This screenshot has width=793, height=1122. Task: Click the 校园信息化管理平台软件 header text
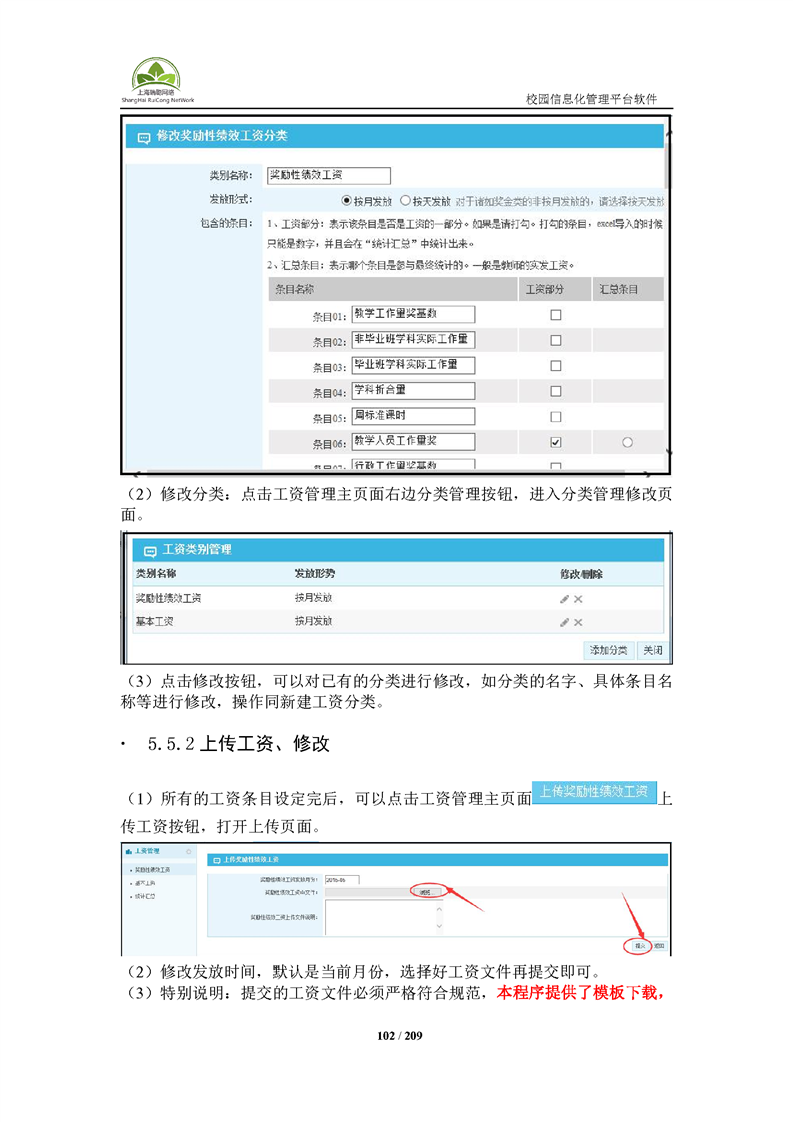coord(591,99)
